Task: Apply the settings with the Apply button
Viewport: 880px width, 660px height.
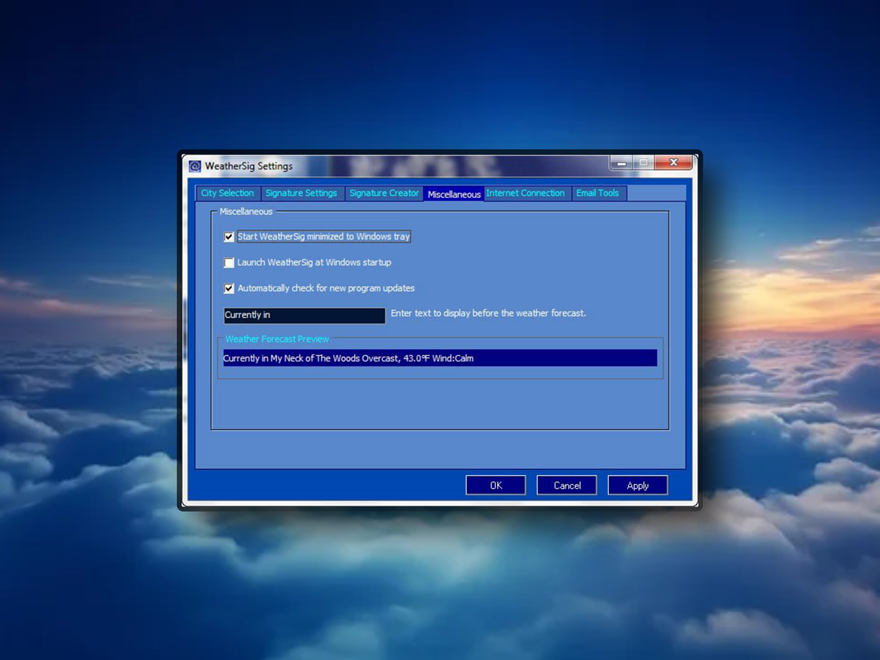Action: tap(638, 485)
